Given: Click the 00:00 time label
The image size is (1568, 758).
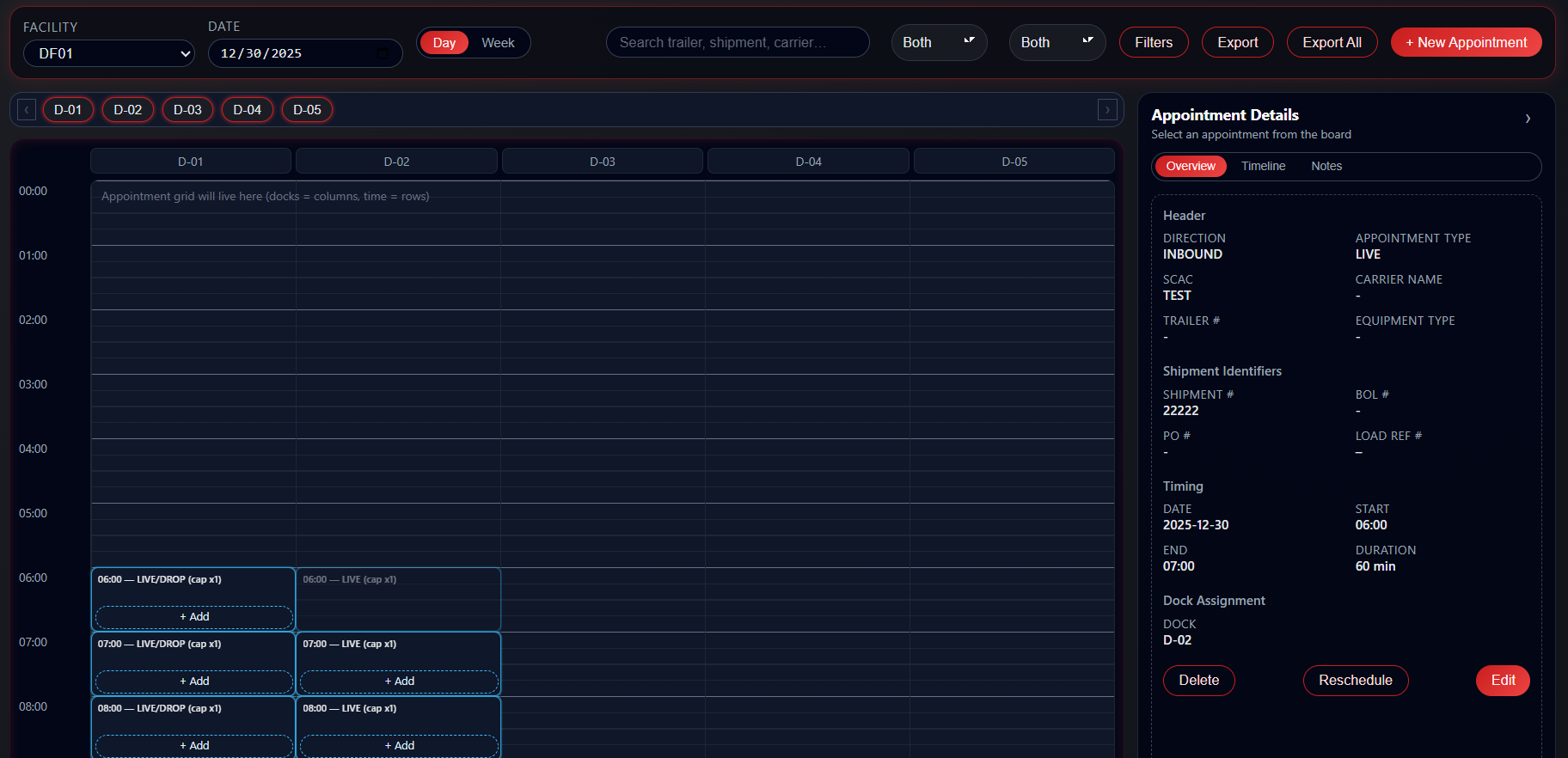Looking at the screenshot, I should [33, 192].
